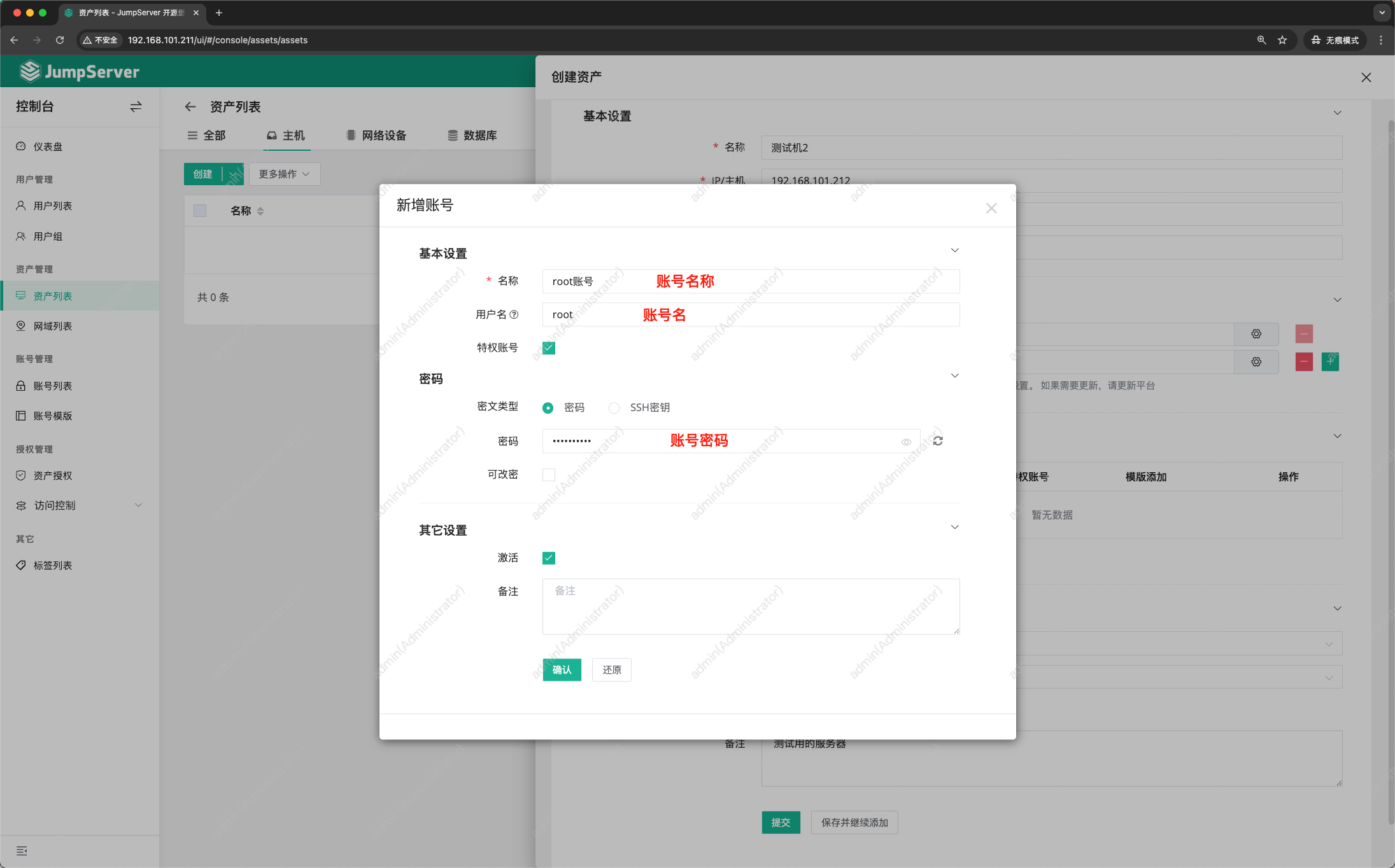
Task: Open 账号模版 from the sidebar
Action: pyautogui.click(x=54, y=416)
